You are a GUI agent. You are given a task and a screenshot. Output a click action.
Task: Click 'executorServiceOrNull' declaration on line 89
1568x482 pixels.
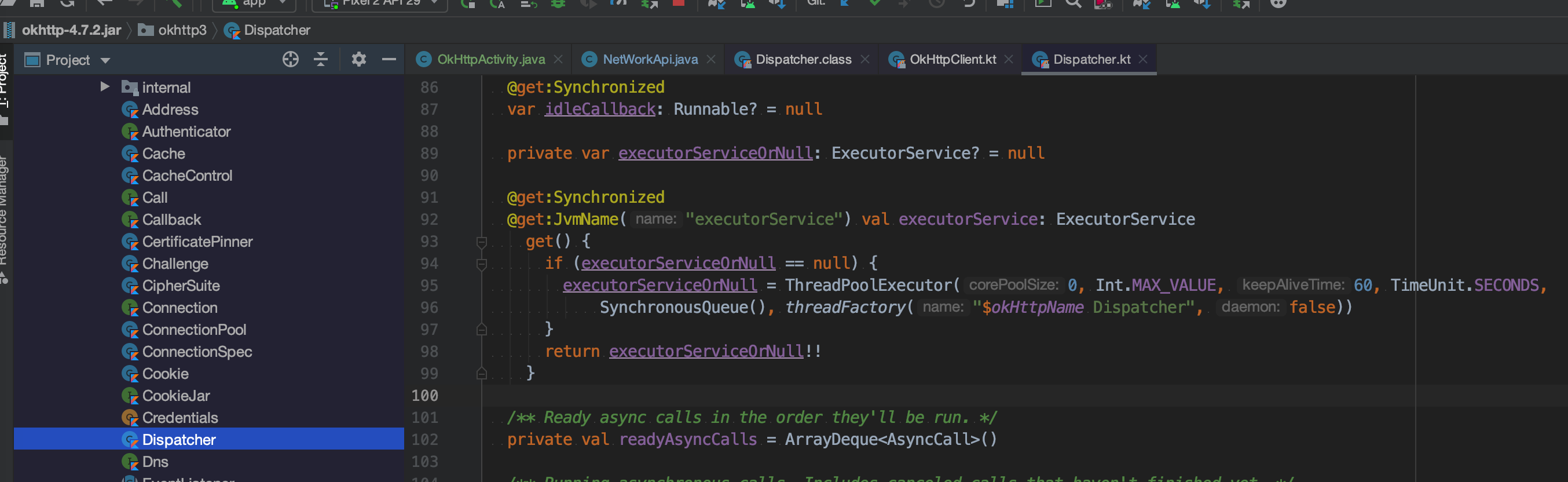(x=715, y=153)
